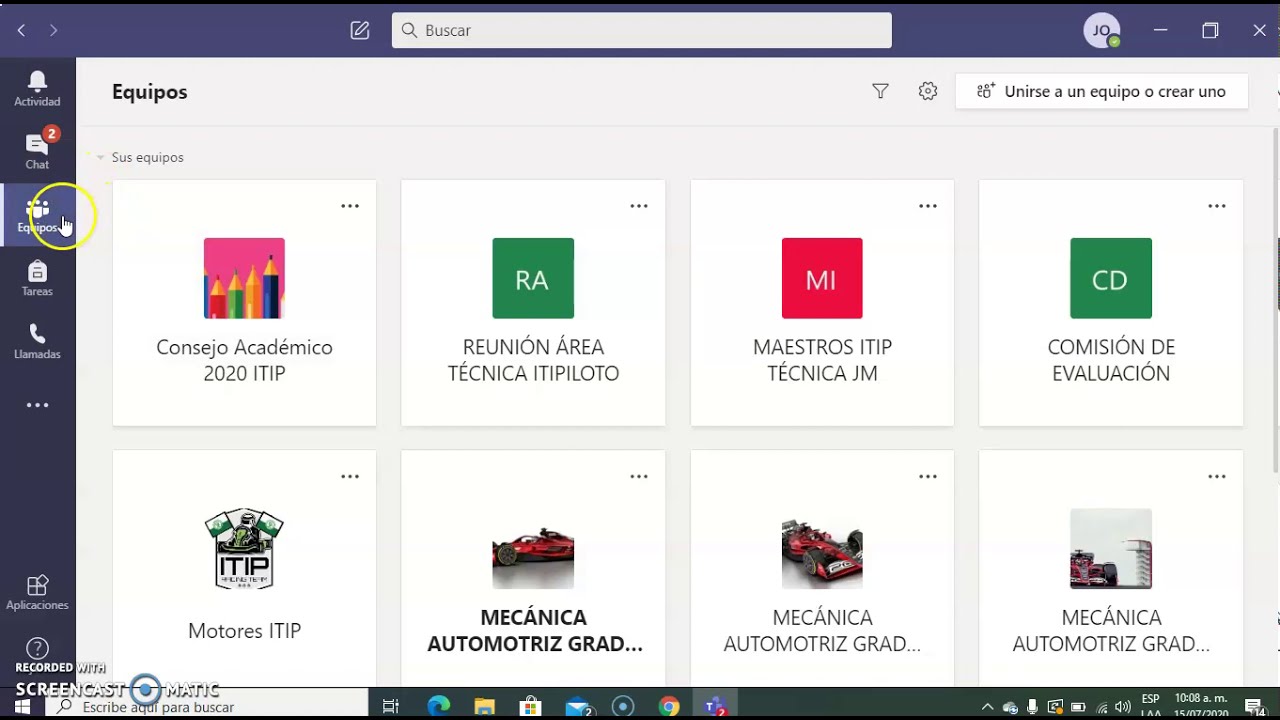This screenshot has height=720, width=1280.
Task: Click Unirse a un equipo o crear uno
Action: [x=1101, y=91]
